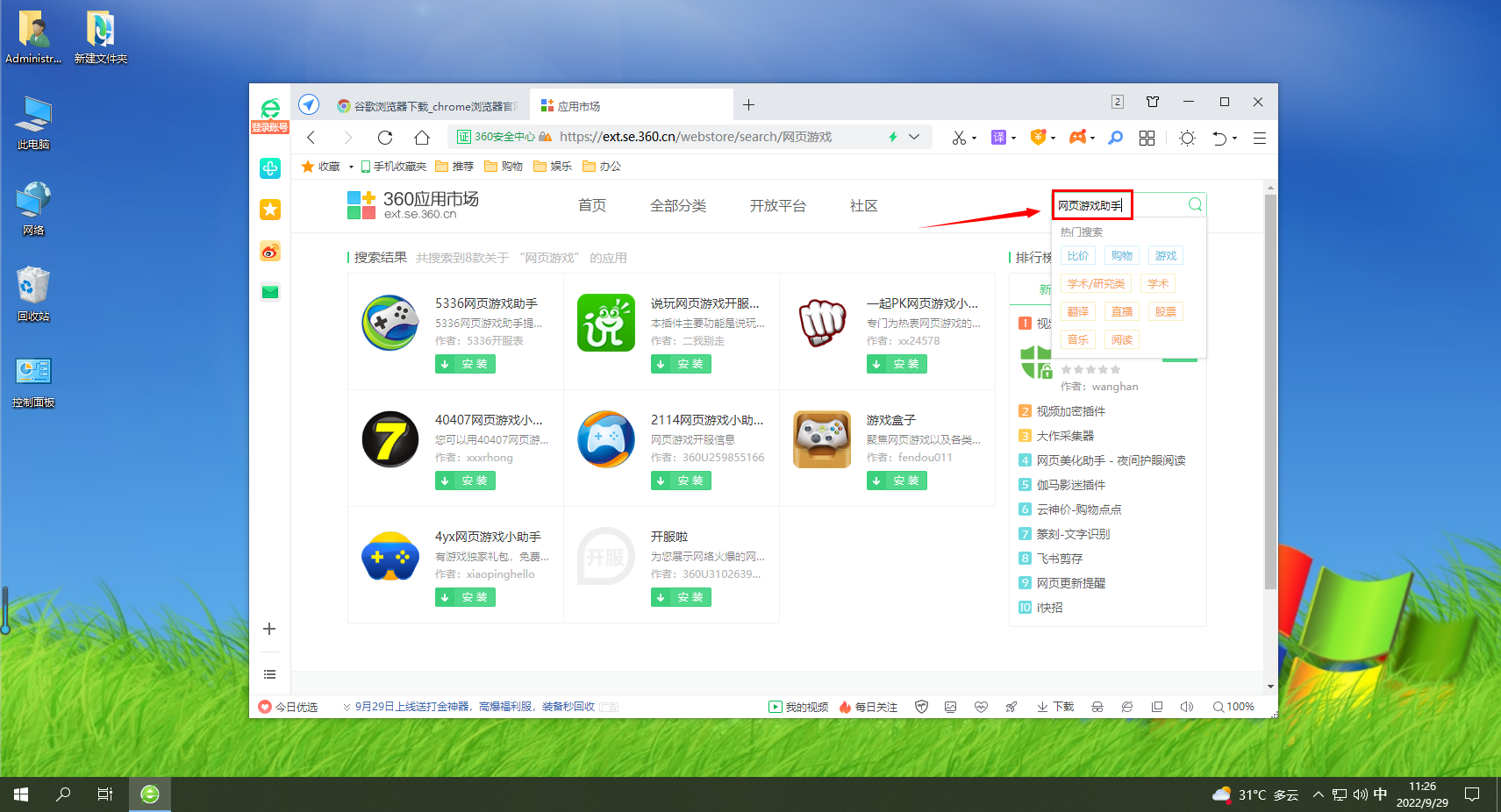Expand the address bar dropdown chevron
This screenshot has width=1501, height=812.
click(914, 137)
